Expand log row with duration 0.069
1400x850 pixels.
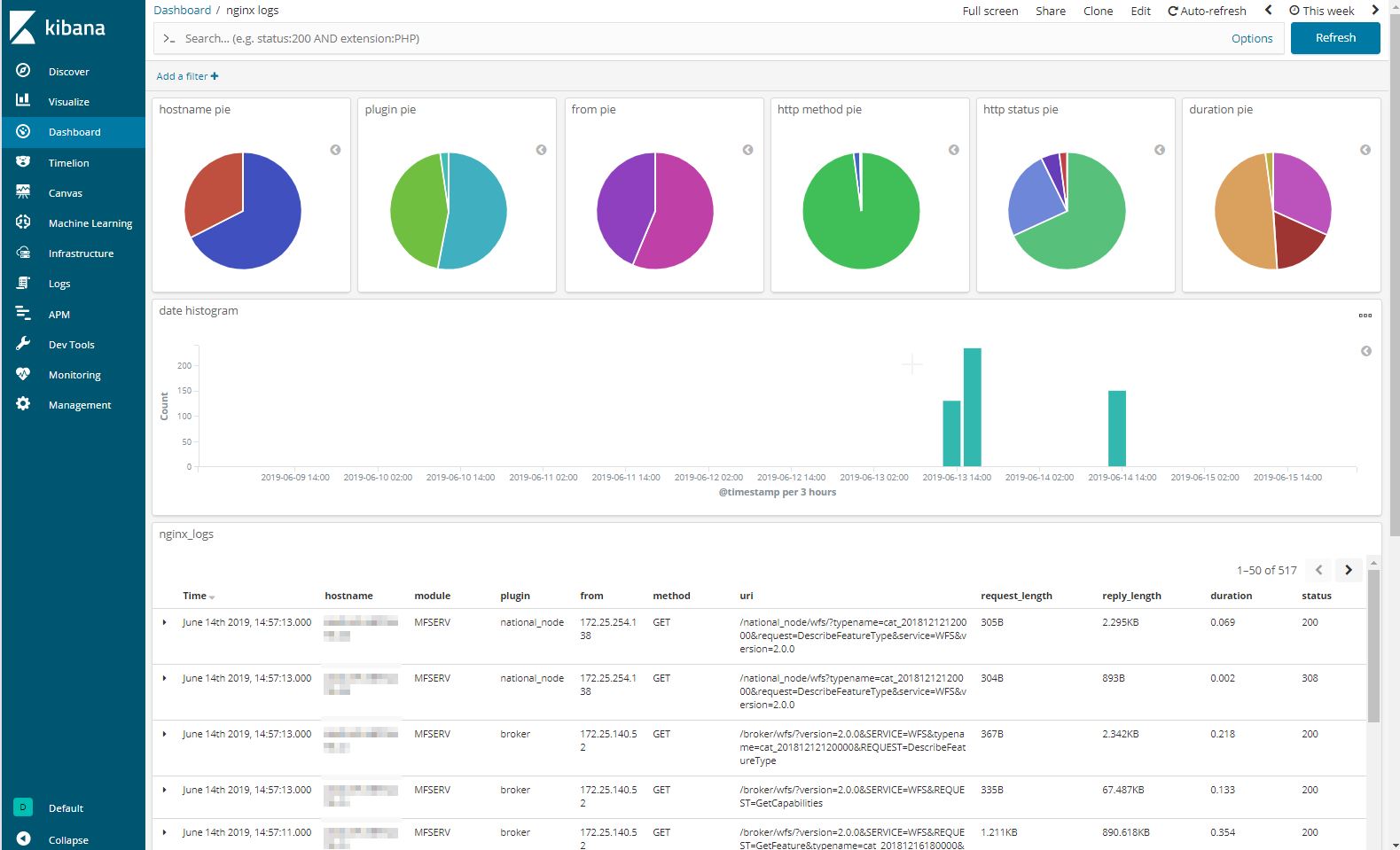pyautogui.click(x=165, y=622)
